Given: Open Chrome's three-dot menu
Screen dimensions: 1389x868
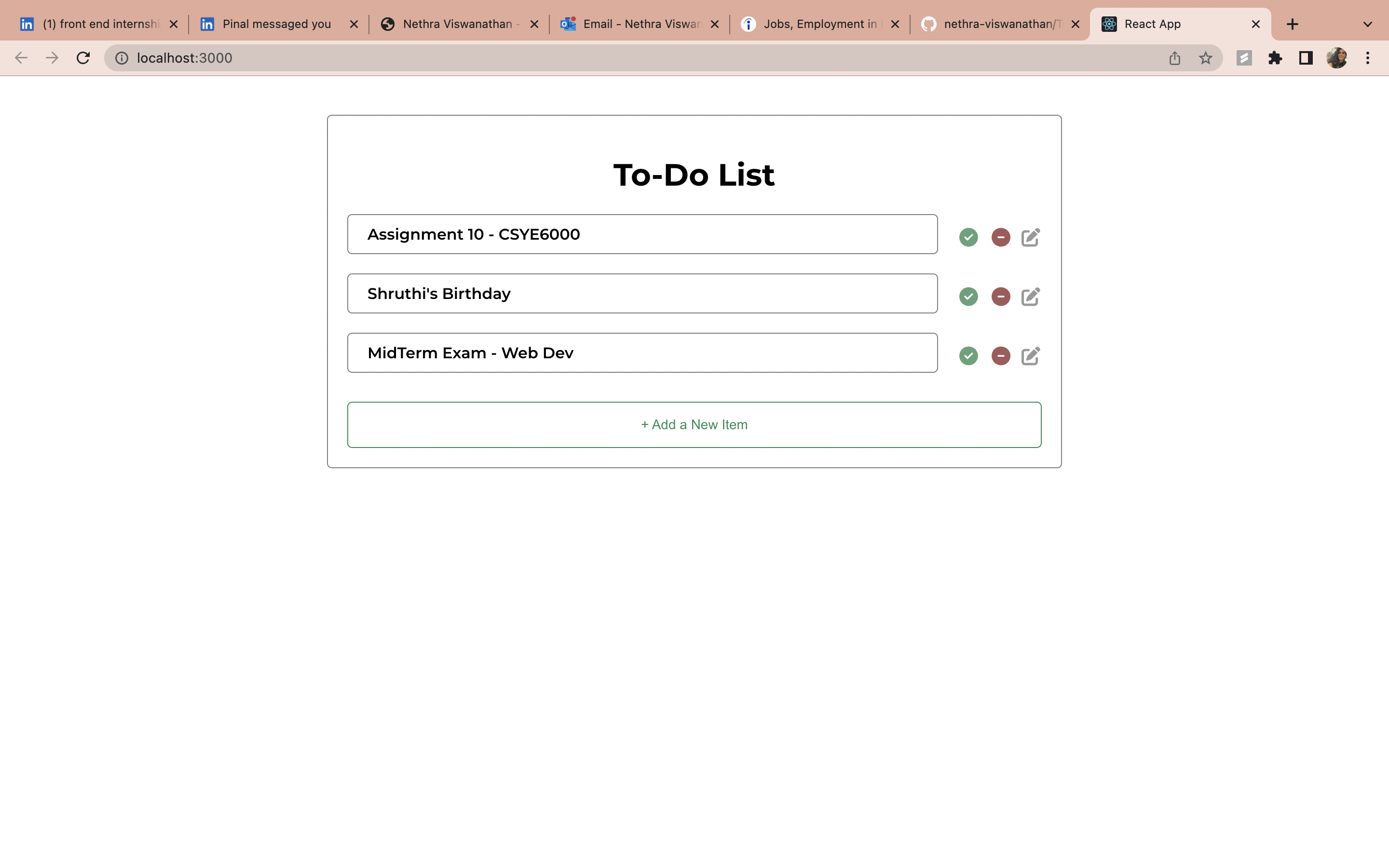Looking at the screenshot, I should pos(1368,57).
